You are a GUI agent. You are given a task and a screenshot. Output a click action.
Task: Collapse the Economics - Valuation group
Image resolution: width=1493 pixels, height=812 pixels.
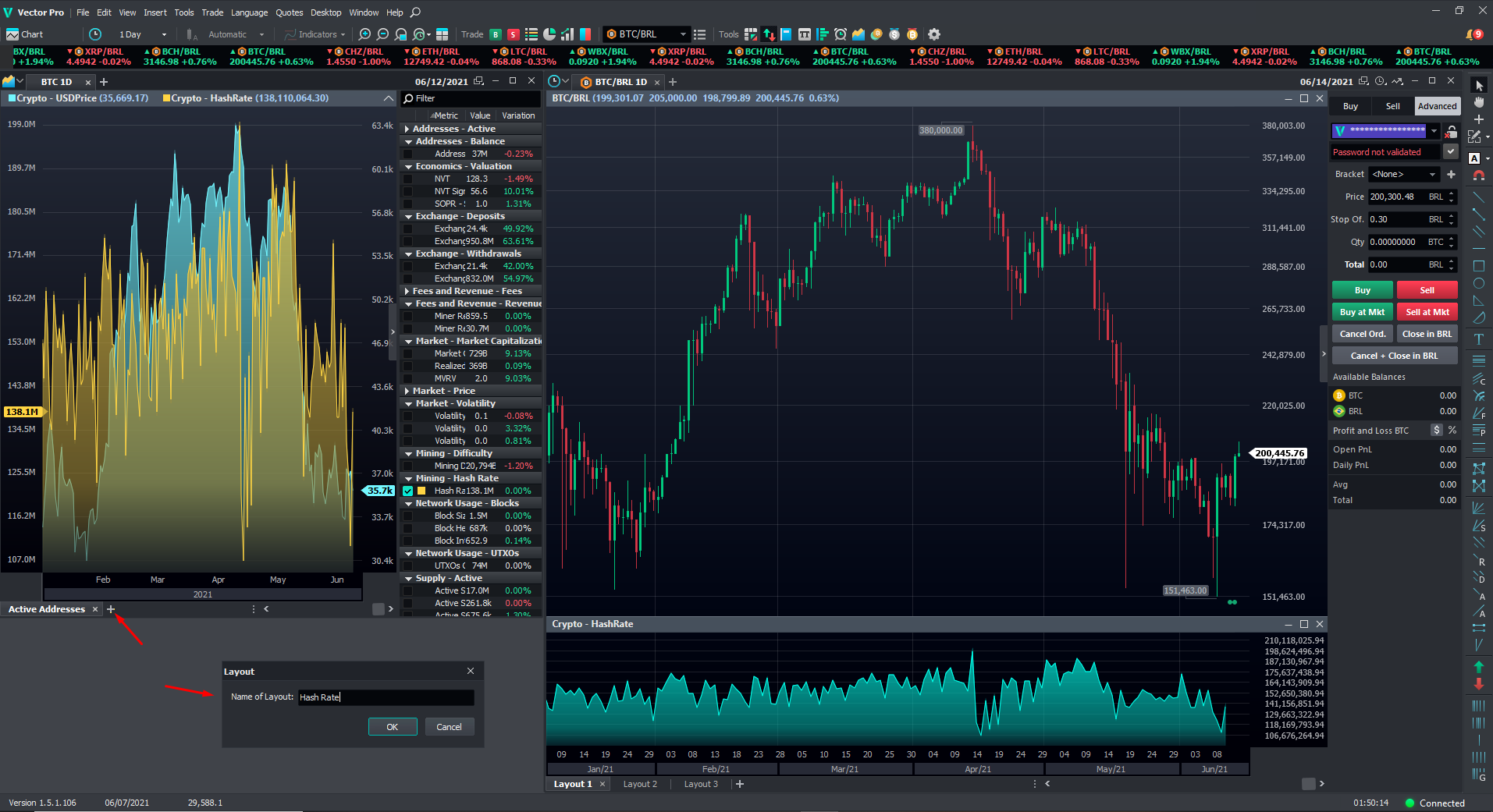click(x=408, y=166)
